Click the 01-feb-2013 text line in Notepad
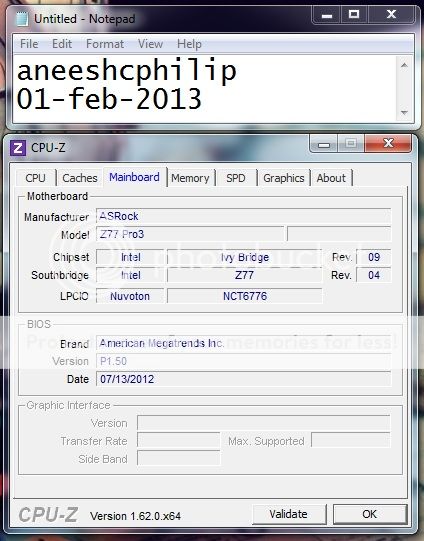Viewport: 424px width, 541px height. [109, 99]
